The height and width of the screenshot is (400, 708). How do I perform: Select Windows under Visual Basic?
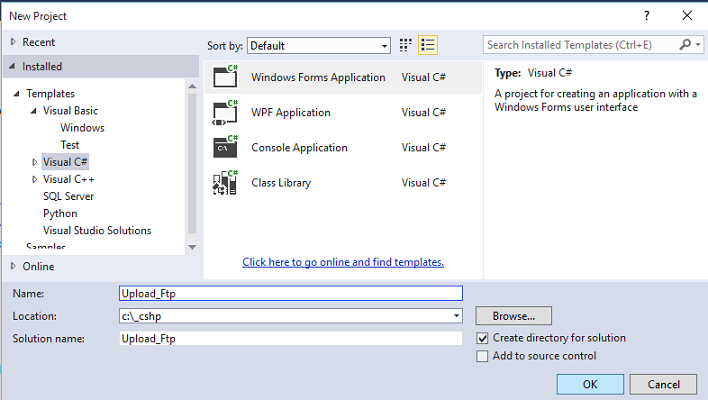(x=82, y=128)
